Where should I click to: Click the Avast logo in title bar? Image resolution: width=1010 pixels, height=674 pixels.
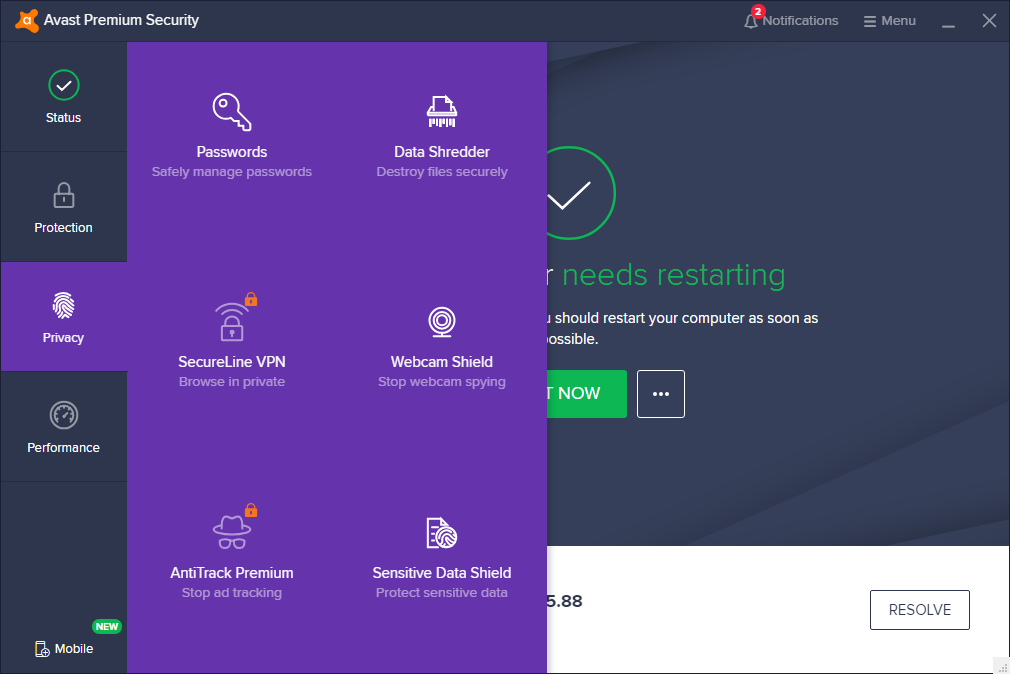click(x=26, y=21)
